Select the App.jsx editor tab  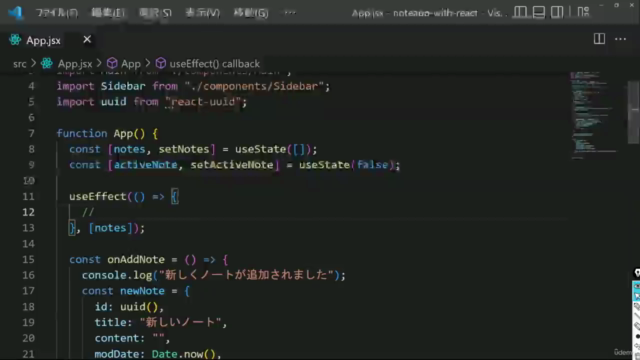click(49, 40)
